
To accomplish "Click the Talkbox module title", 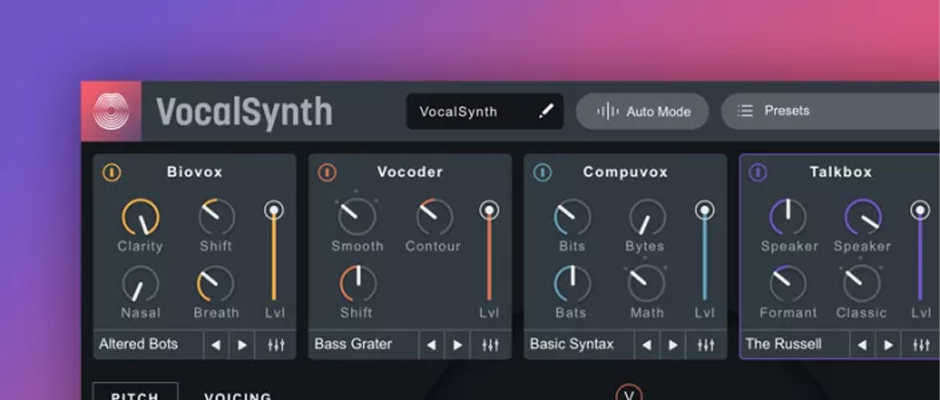I will [840, 172].
